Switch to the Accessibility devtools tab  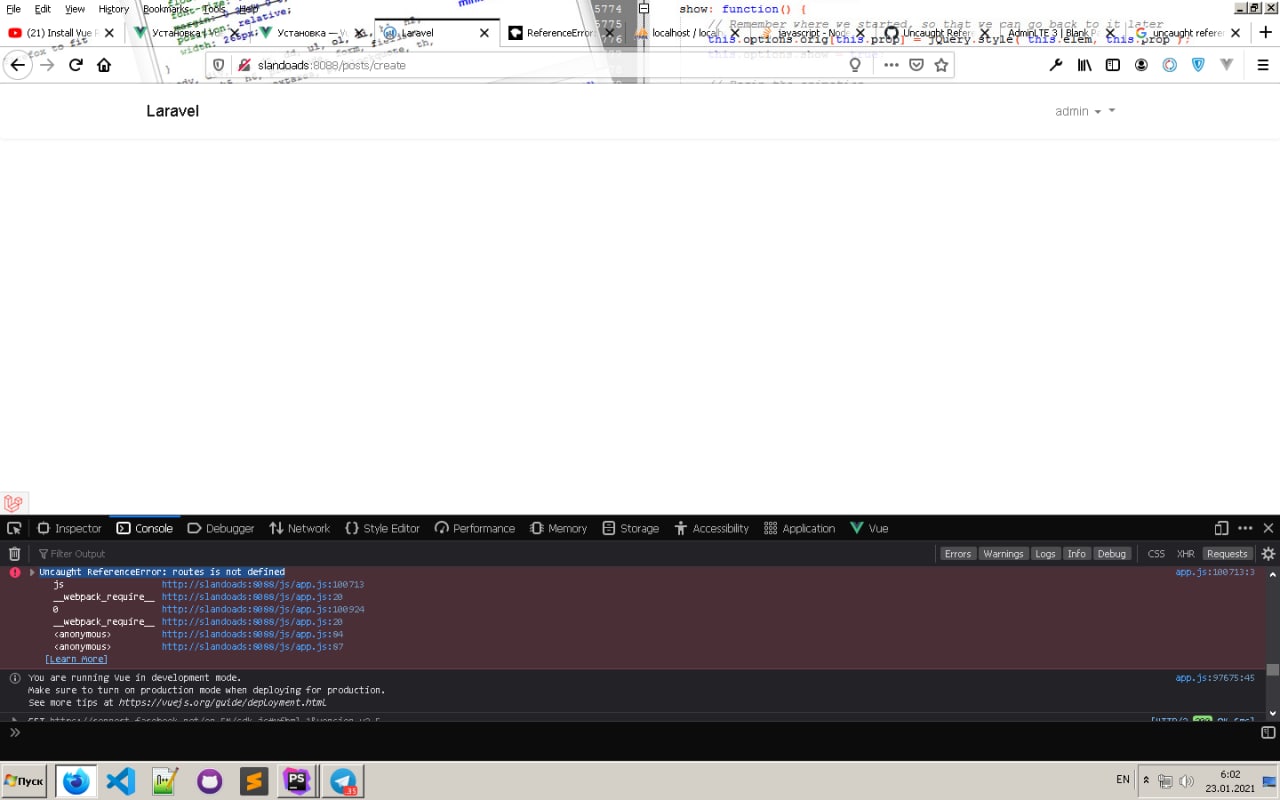point(712,528)
